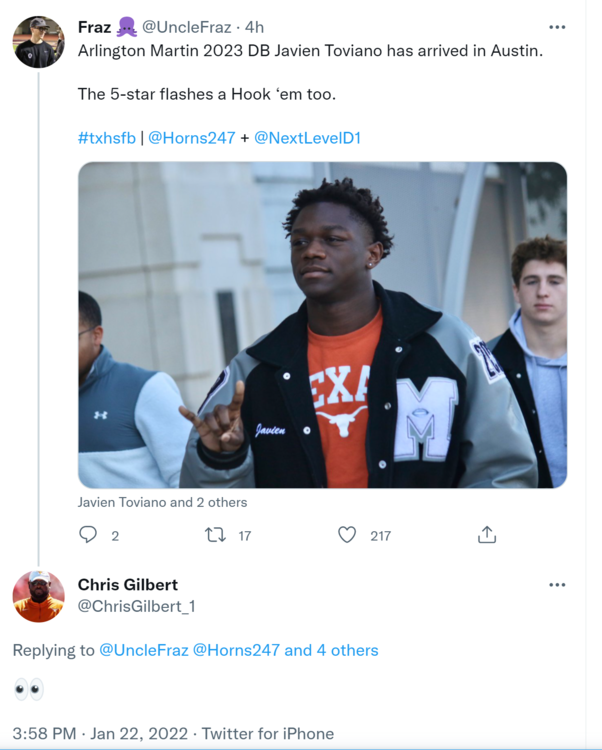The image size is (602, 750).
Task: Open the @NextLevelD1 mention
Action: click(x=307, y=138)
